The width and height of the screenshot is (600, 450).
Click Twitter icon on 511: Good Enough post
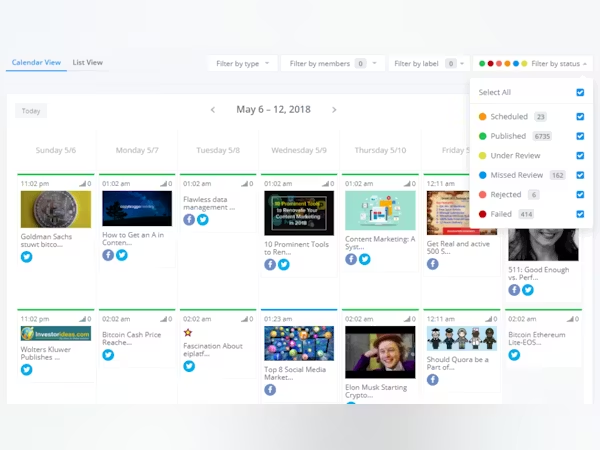528,290
